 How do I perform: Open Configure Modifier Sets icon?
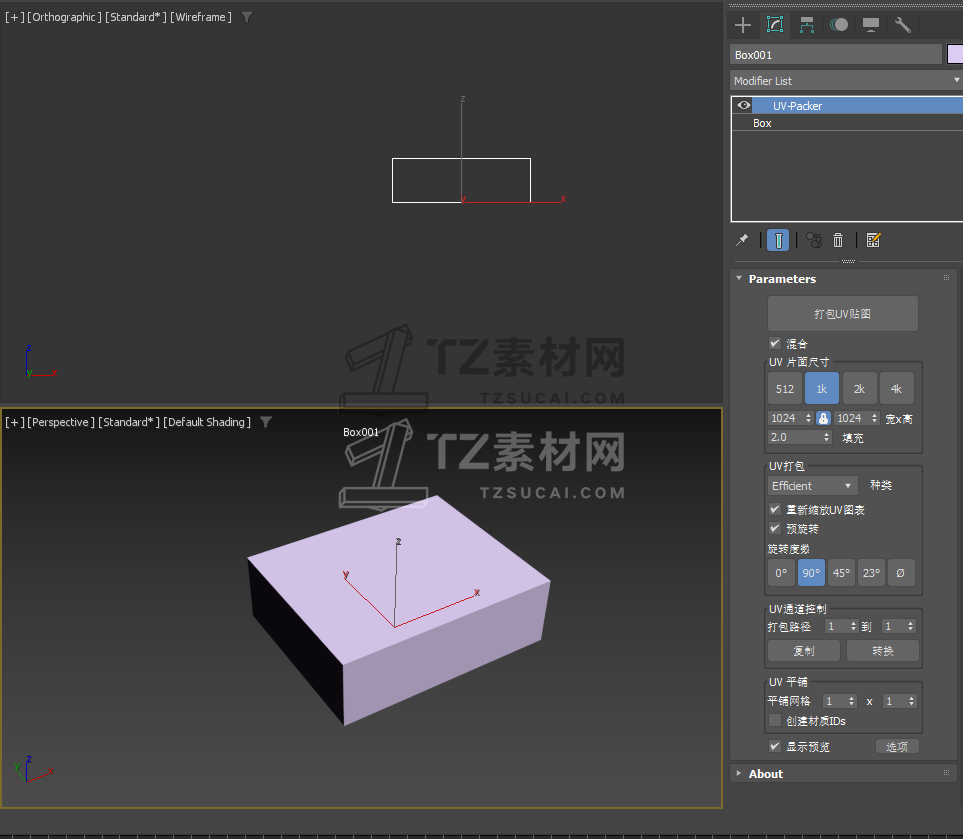(873, 240)
